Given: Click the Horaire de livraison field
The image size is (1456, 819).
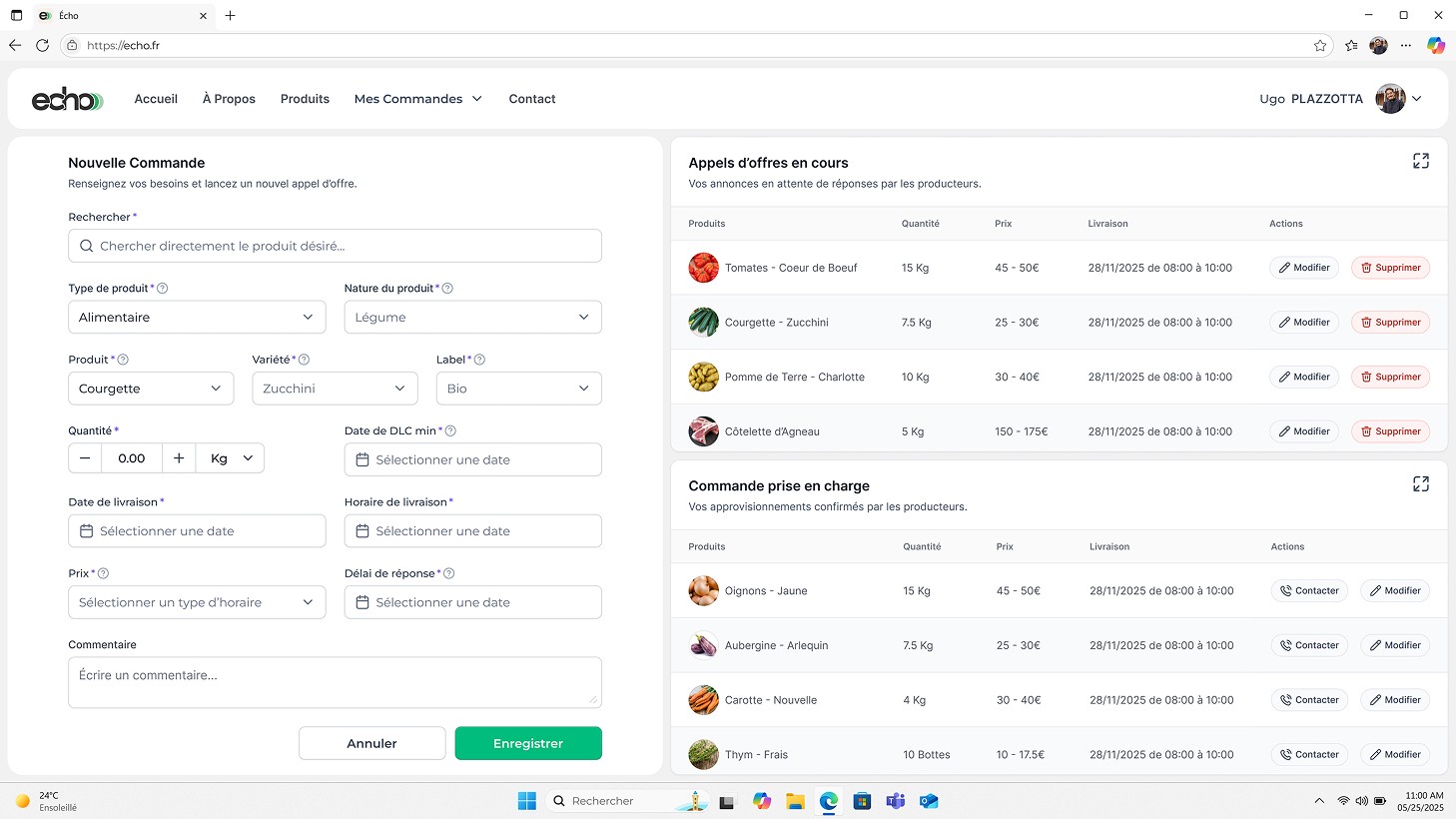Looking at the screenshot, I should click(x=472, y=531).
